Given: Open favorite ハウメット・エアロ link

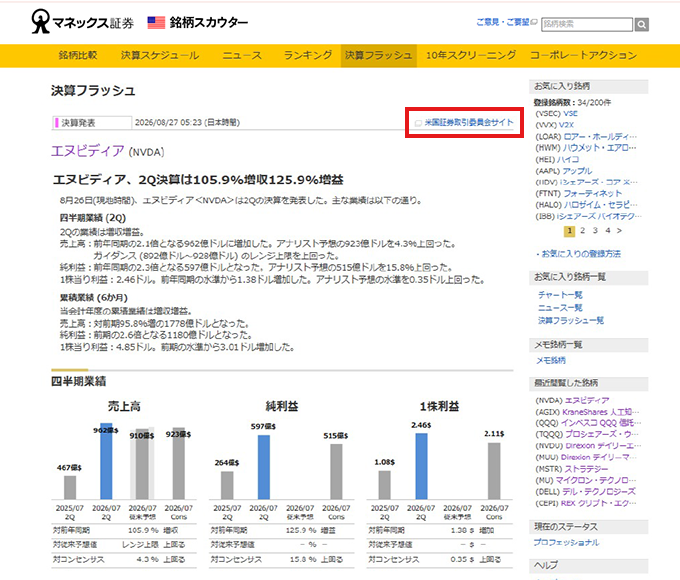Looking at the screenshot, I should point(600,148).
